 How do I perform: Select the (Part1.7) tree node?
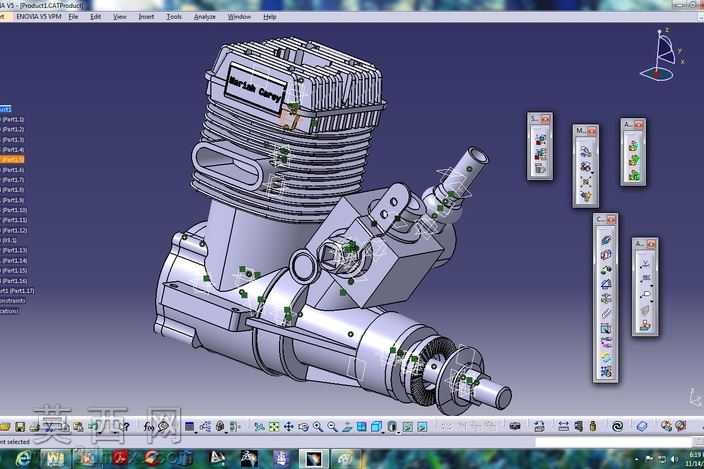pyautogui.click(x=13, y=180)
